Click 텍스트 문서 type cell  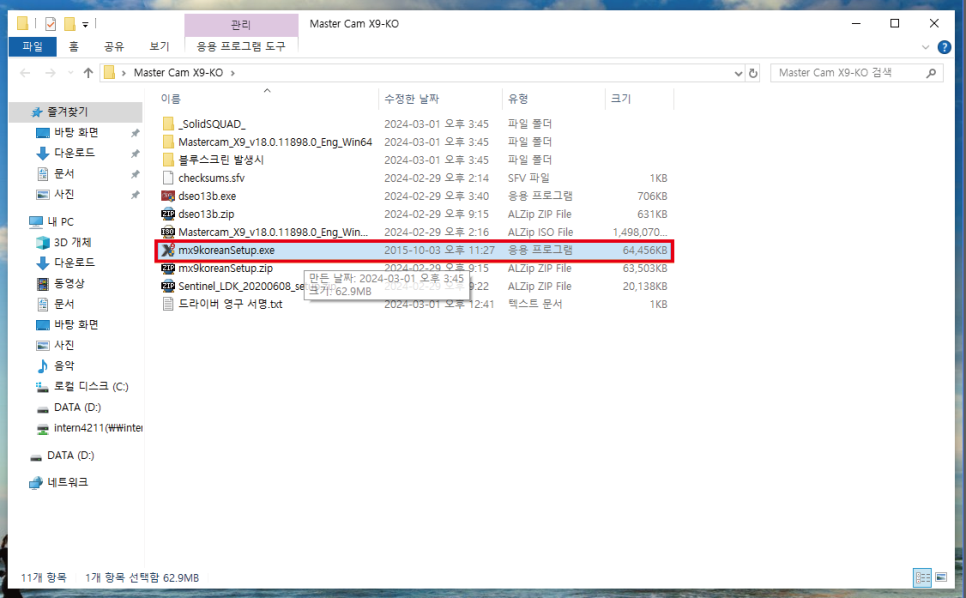click(535, 304)
